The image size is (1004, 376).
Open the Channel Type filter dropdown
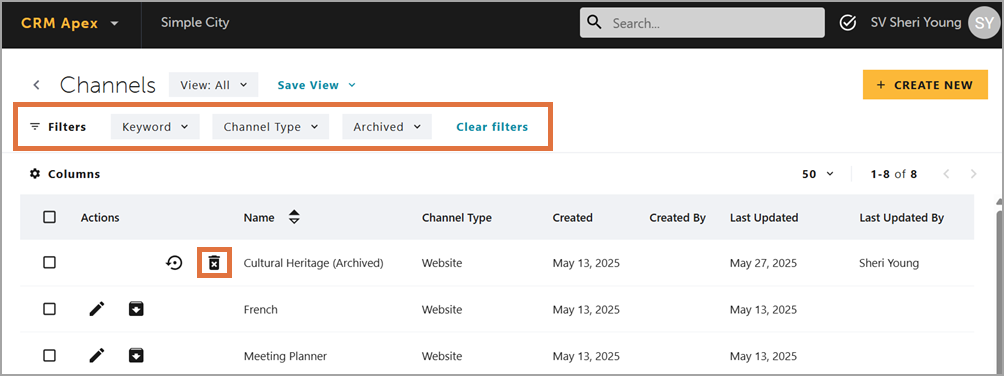point(270,127)
